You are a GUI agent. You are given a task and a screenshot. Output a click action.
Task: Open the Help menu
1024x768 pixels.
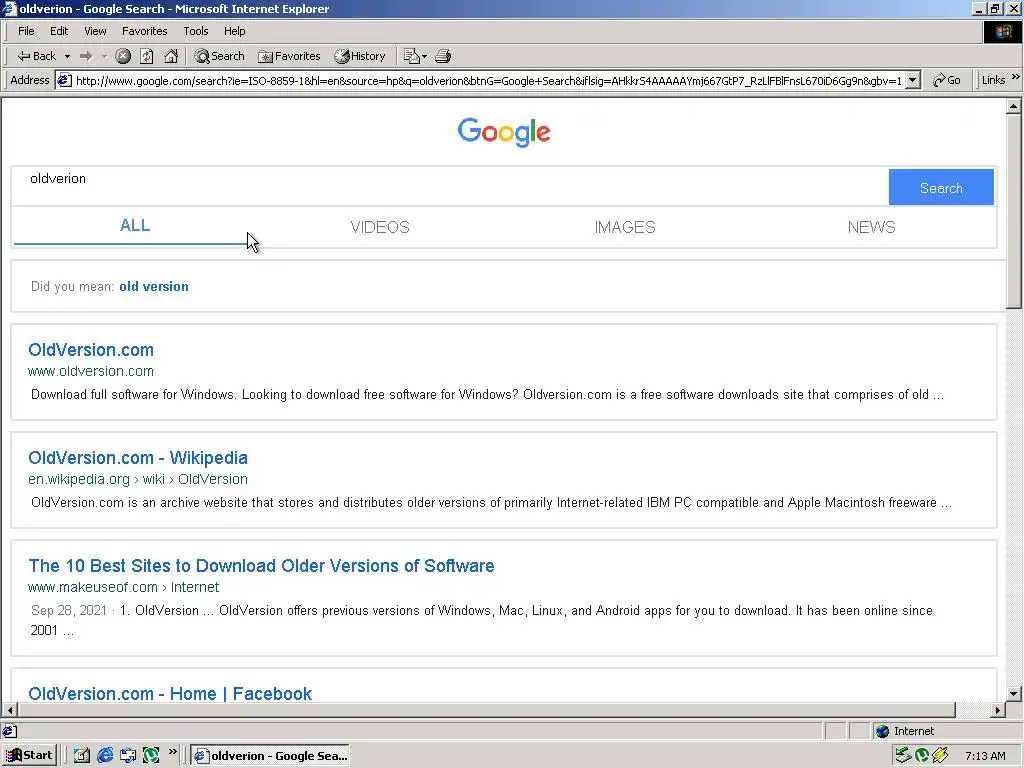click(234, 31)
